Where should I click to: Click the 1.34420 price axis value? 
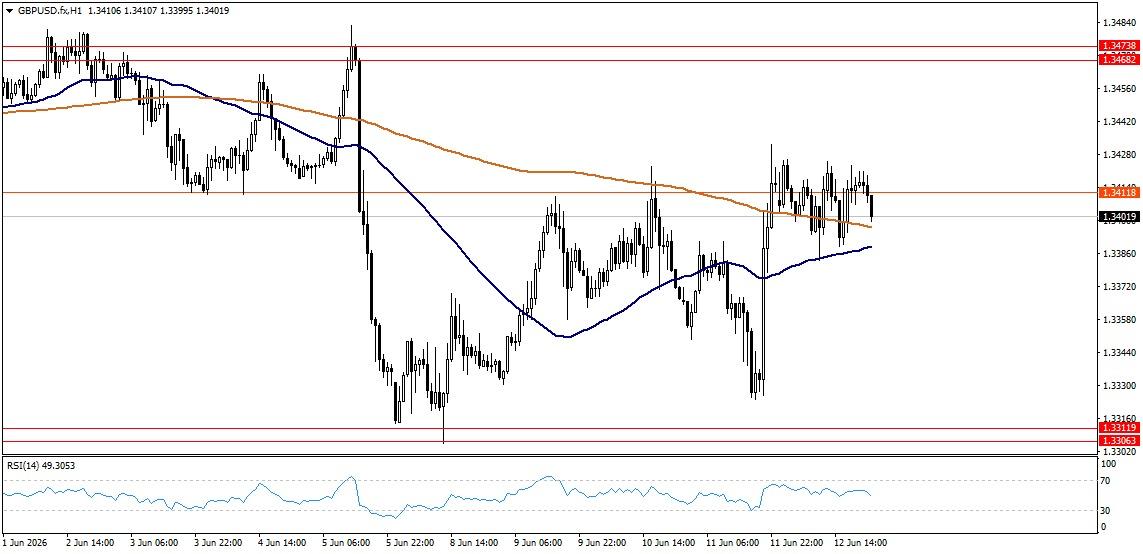pyautogui.click(x=1120, y=122)
